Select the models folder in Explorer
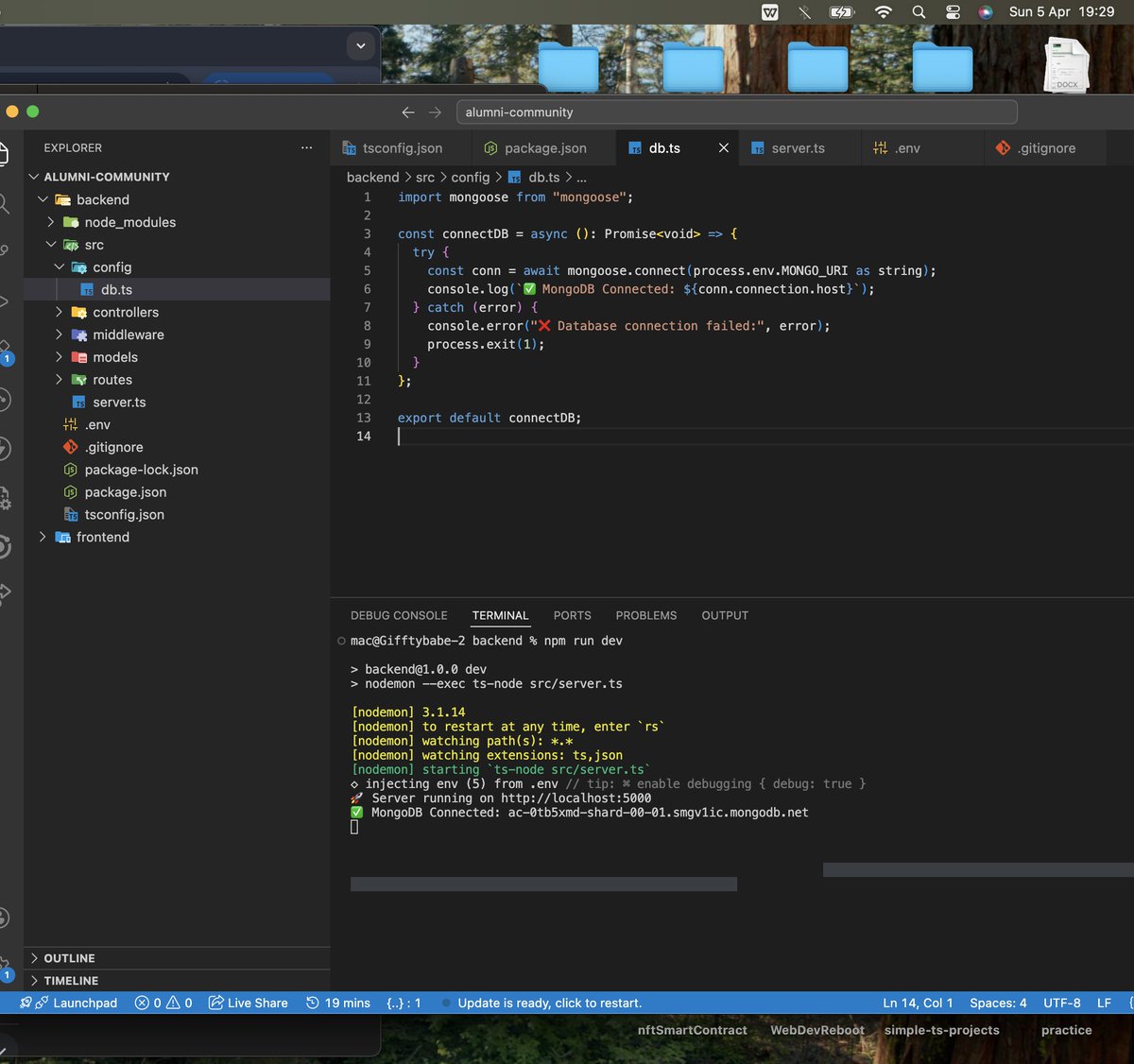This screenshot has height=1064, width=1134. click(177, 357)
